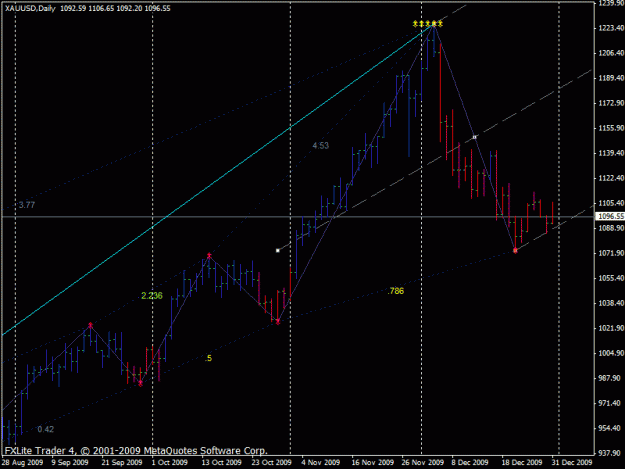Click the yellow star markers at the peak
Screen dimensions: 625x469
click(x=428, y=24)
